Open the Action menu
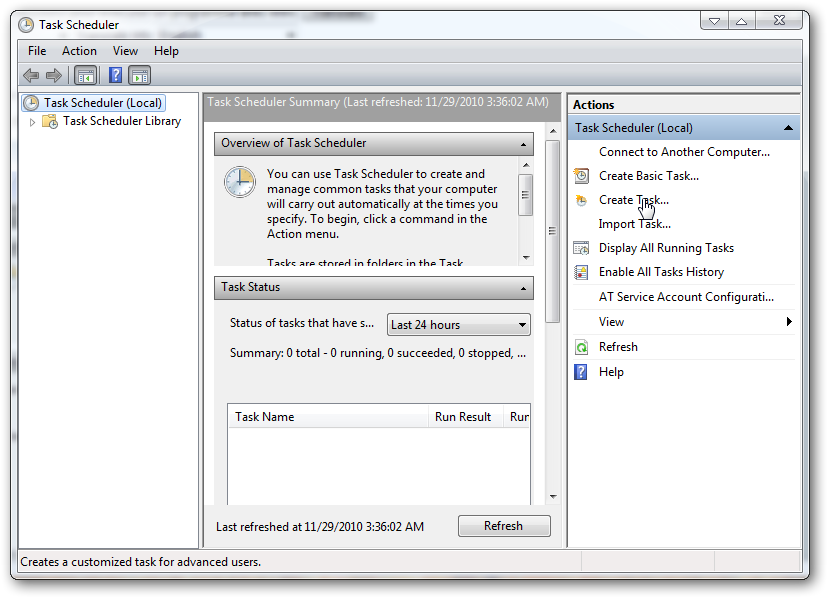 (x=79, y=51)
